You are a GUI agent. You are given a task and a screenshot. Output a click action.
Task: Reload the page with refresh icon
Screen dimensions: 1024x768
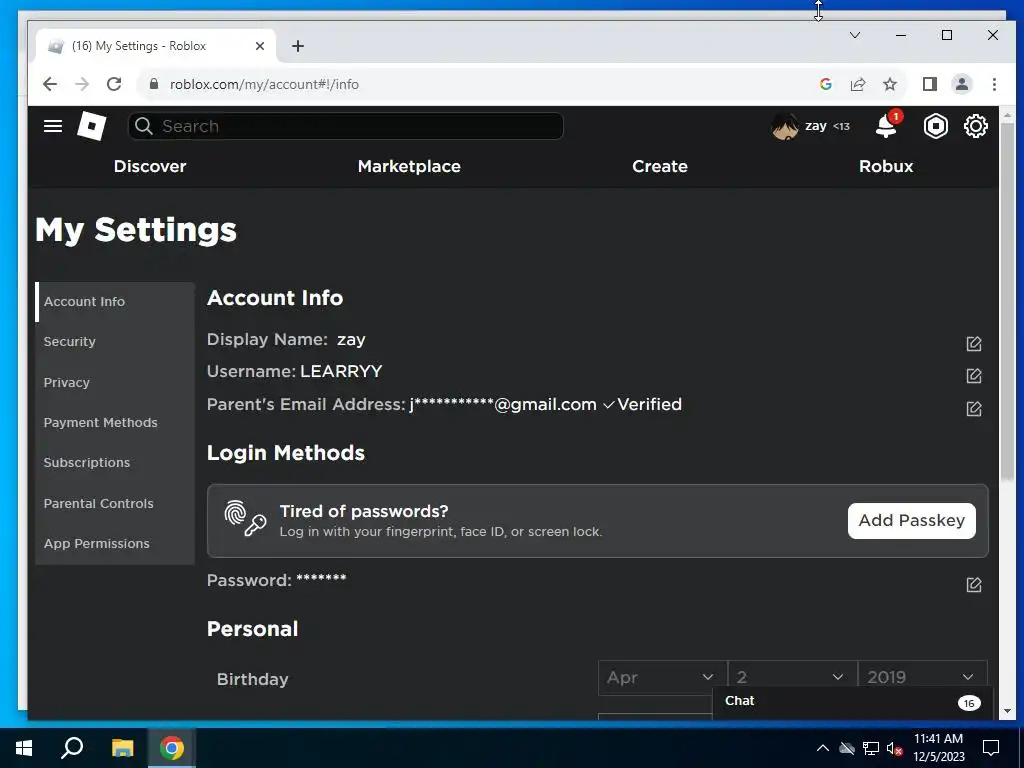point(114,84)
